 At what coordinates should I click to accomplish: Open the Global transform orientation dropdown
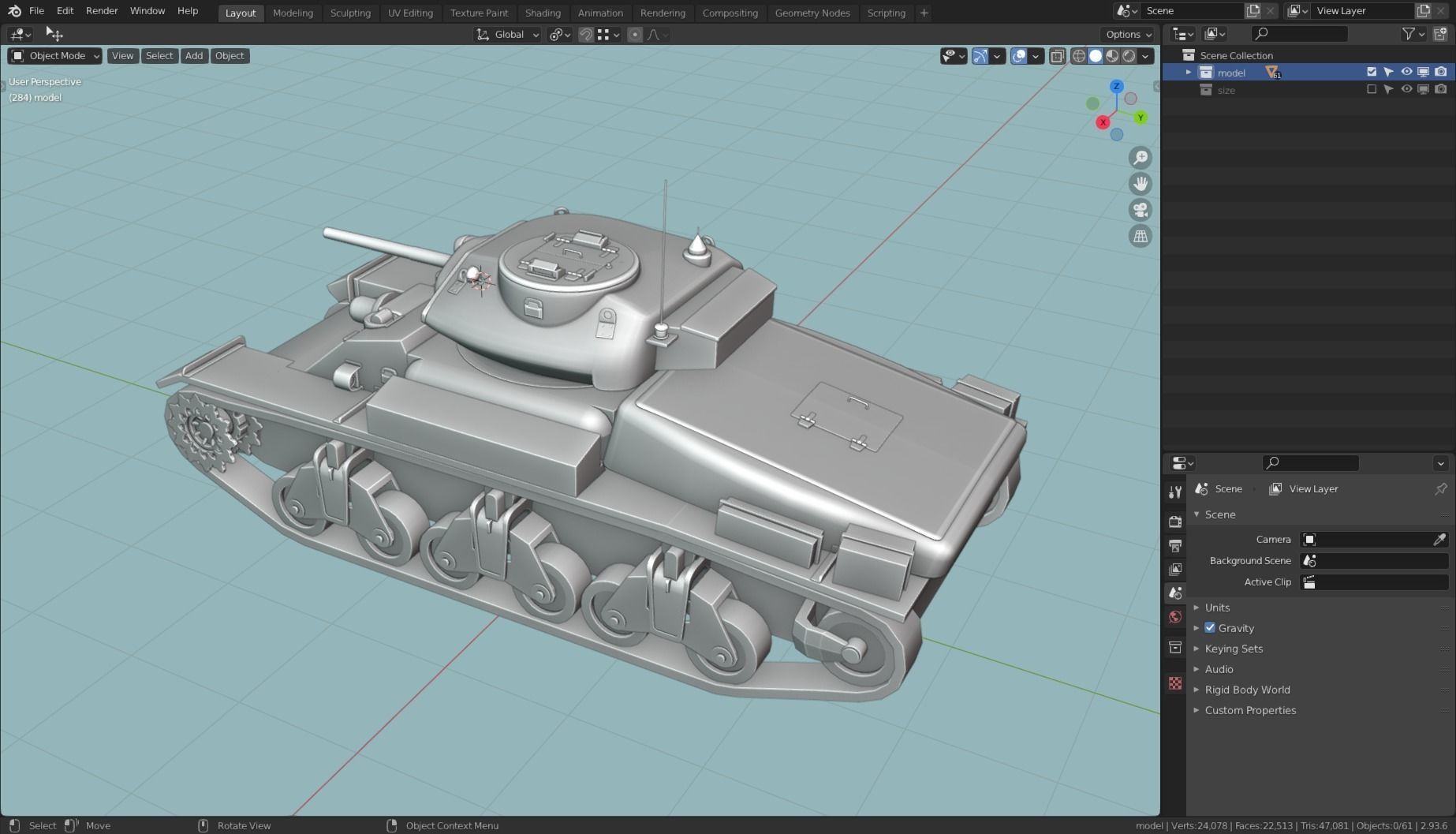click(507, 35)
